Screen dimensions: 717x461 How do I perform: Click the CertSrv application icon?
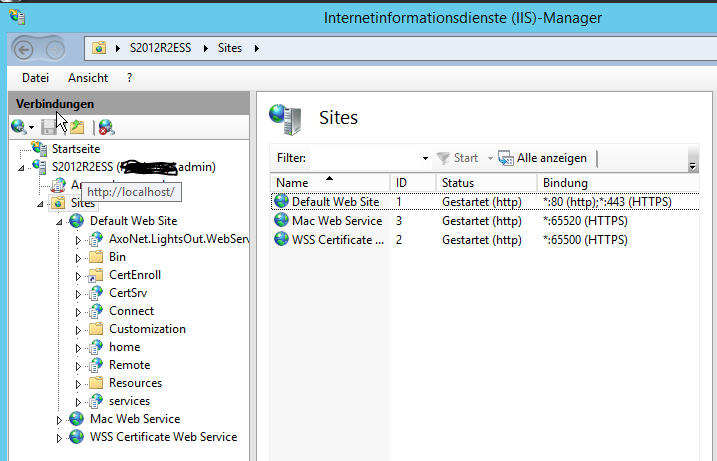coord(96,293)
